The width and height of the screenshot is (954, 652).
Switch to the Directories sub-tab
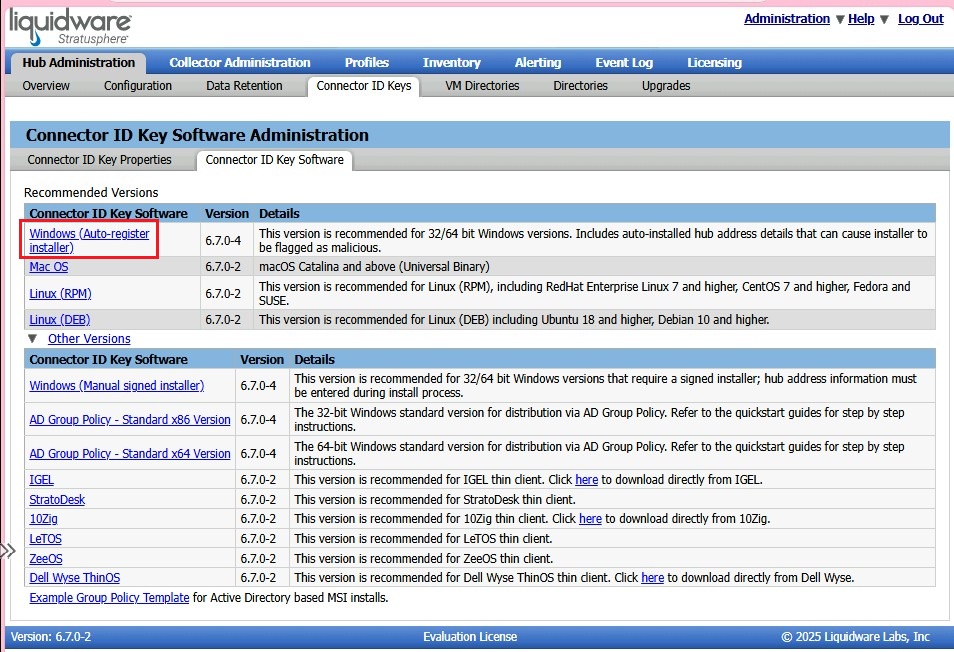point(580,86)
